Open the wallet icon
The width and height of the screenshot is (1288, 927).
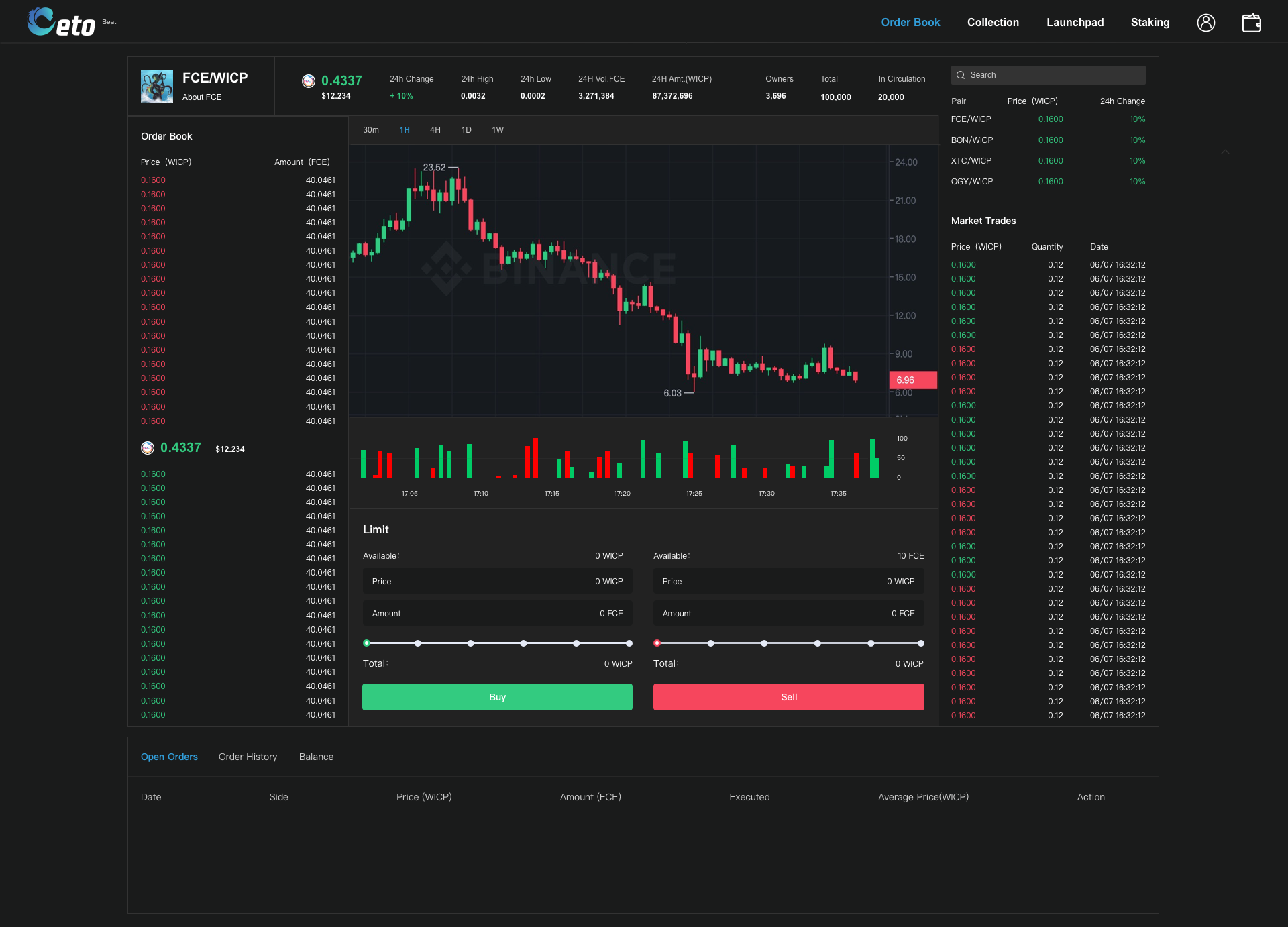point(1251,23)
